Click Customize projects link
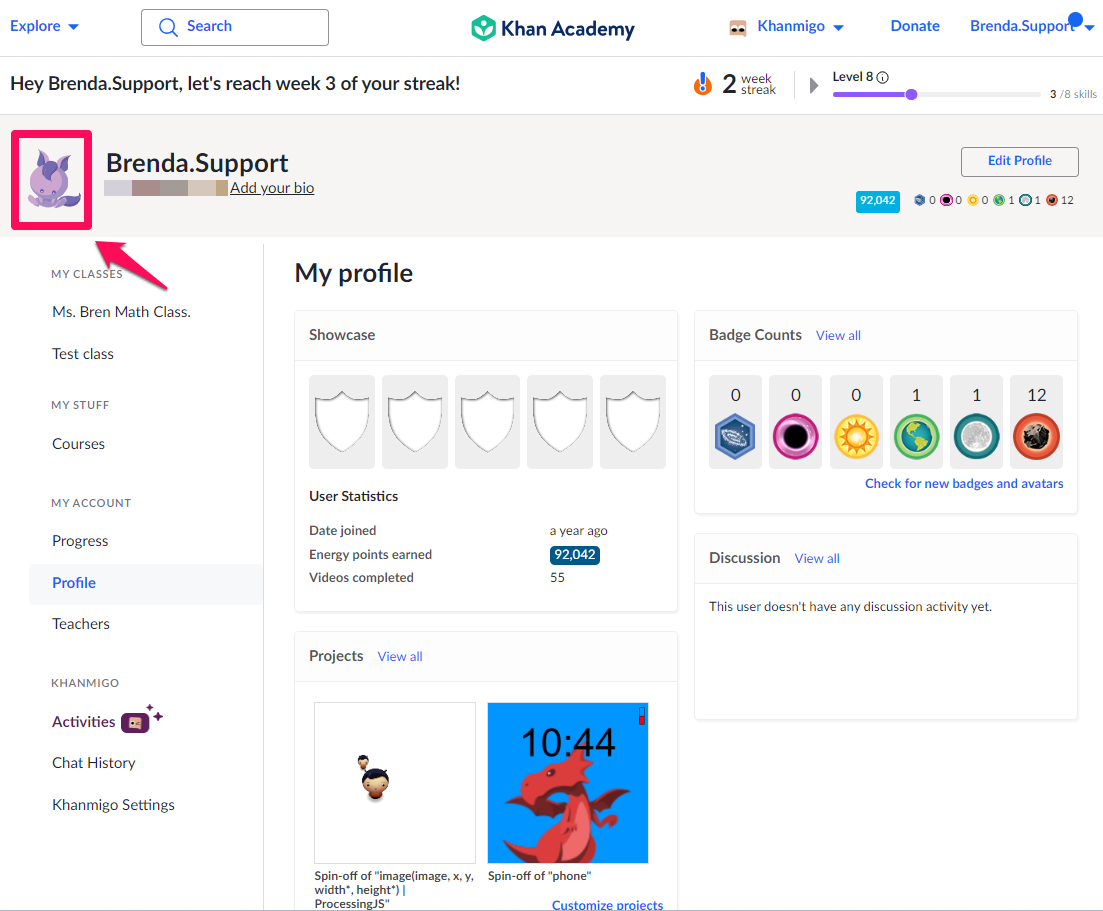This screenshot has width=1103, height=911. click(x=607, y=905)
